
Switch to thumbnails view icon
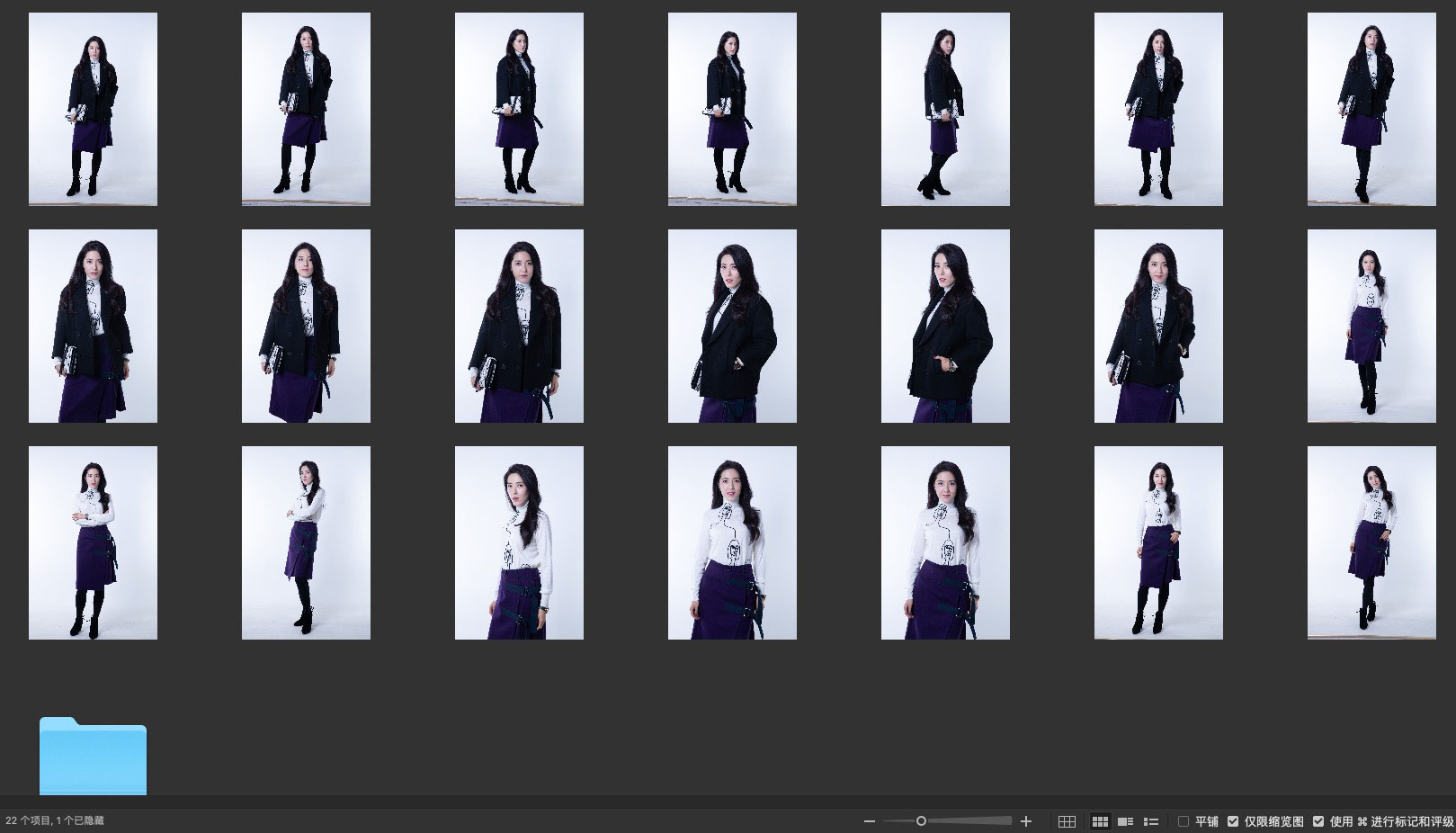coord(1099,821)
